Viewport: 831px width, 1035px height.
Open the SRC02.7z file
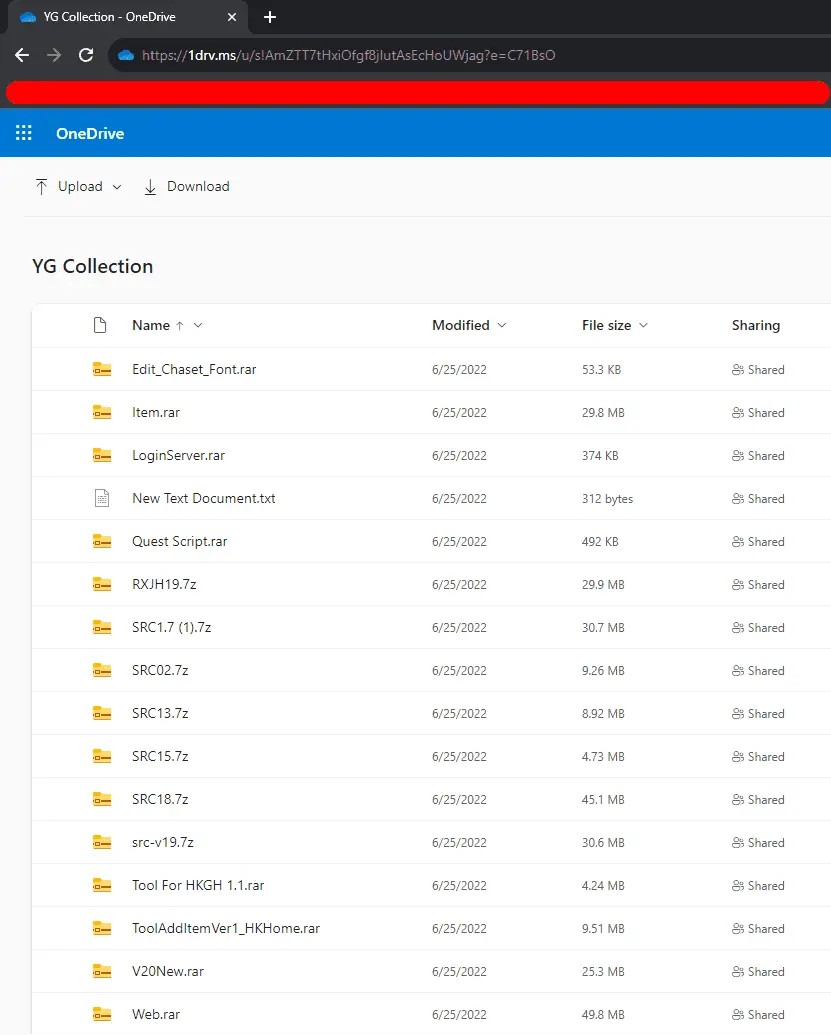pyautogui.click(x=160, y=669)
